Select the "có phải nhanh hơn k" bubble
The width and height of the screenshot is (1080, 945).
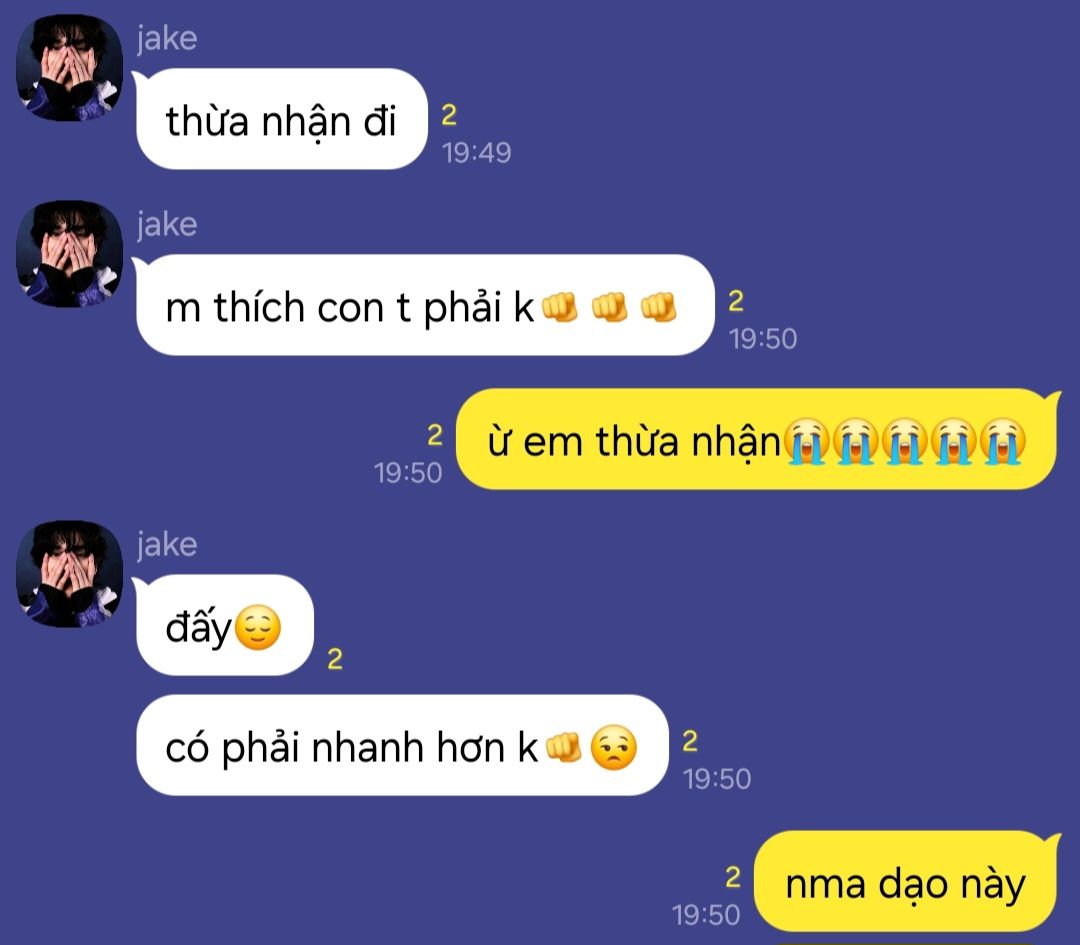(402, 745)
